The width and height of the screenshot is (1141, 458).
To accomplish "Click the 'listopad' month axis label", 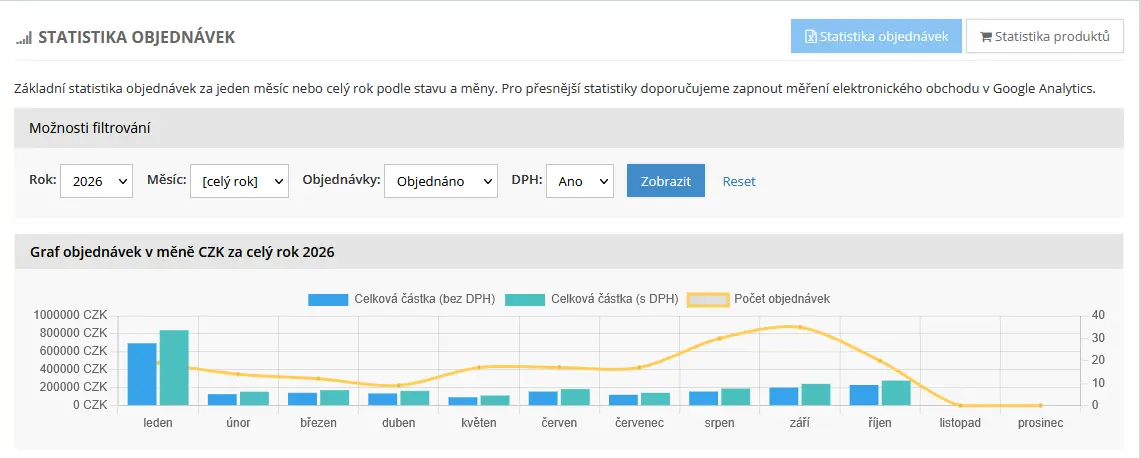I will [x=960, y=423].
